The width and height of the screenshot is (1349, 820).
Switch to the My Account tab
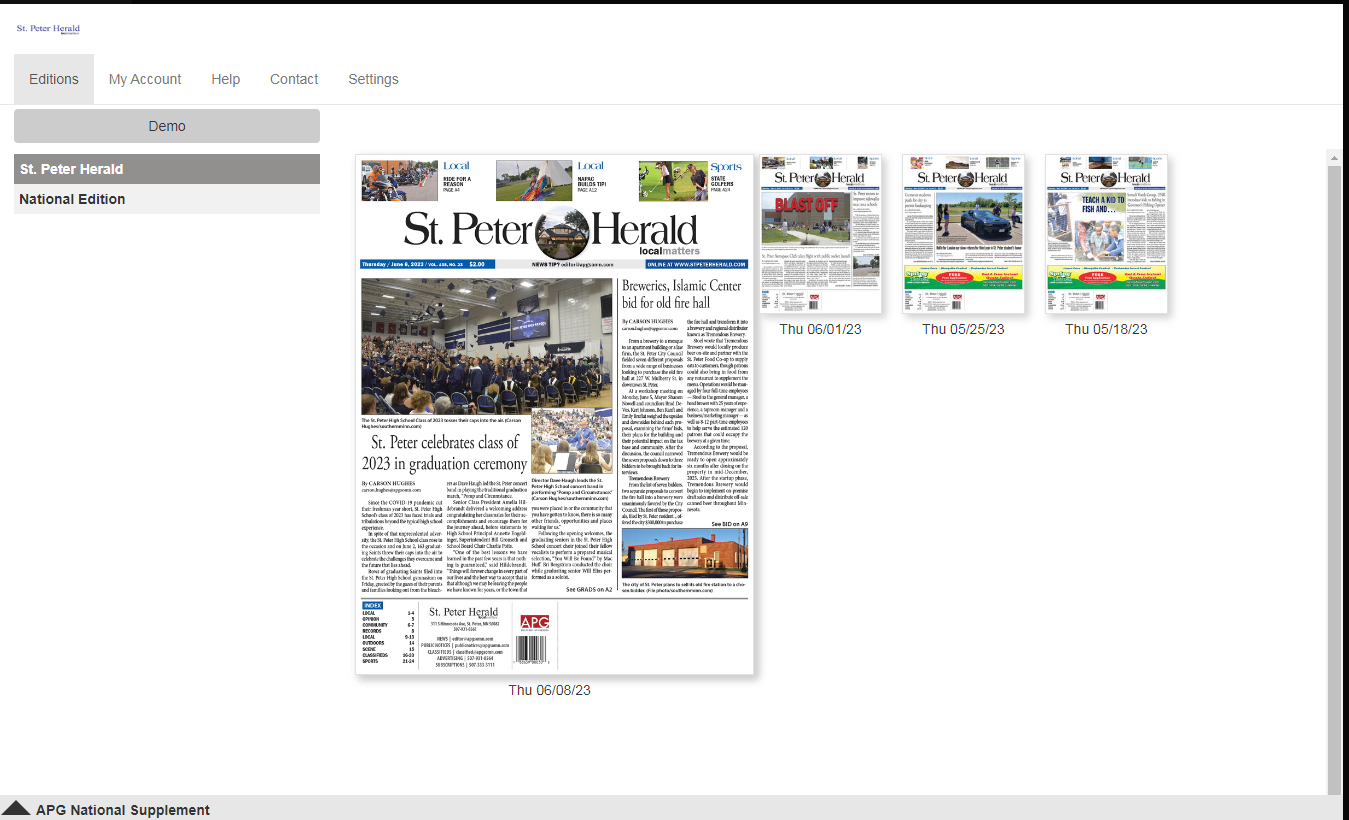coord(144,79)
